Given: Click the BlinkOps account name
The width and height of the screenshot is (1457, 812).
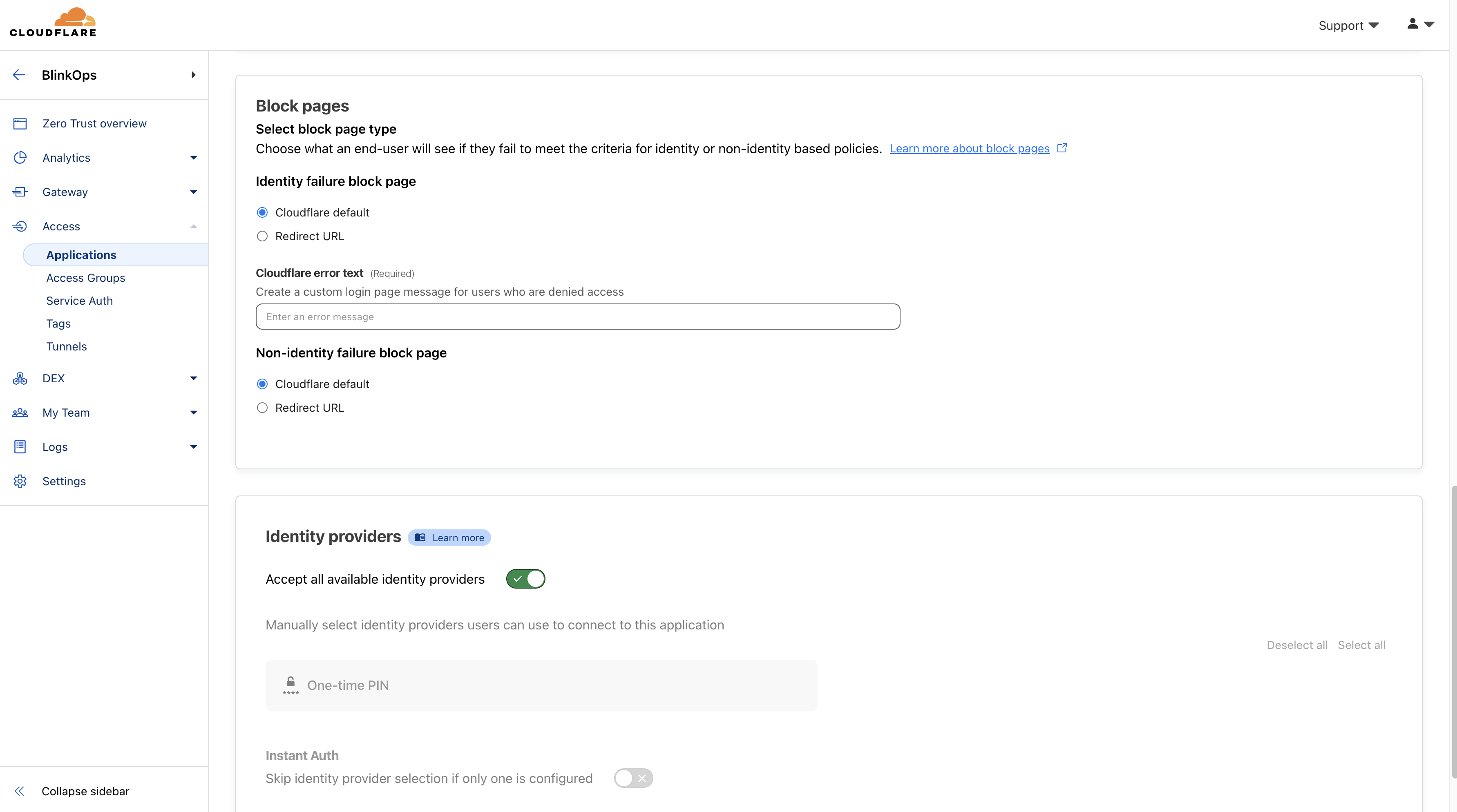Looking at the screenshot, I should click(x=69, y=75).
